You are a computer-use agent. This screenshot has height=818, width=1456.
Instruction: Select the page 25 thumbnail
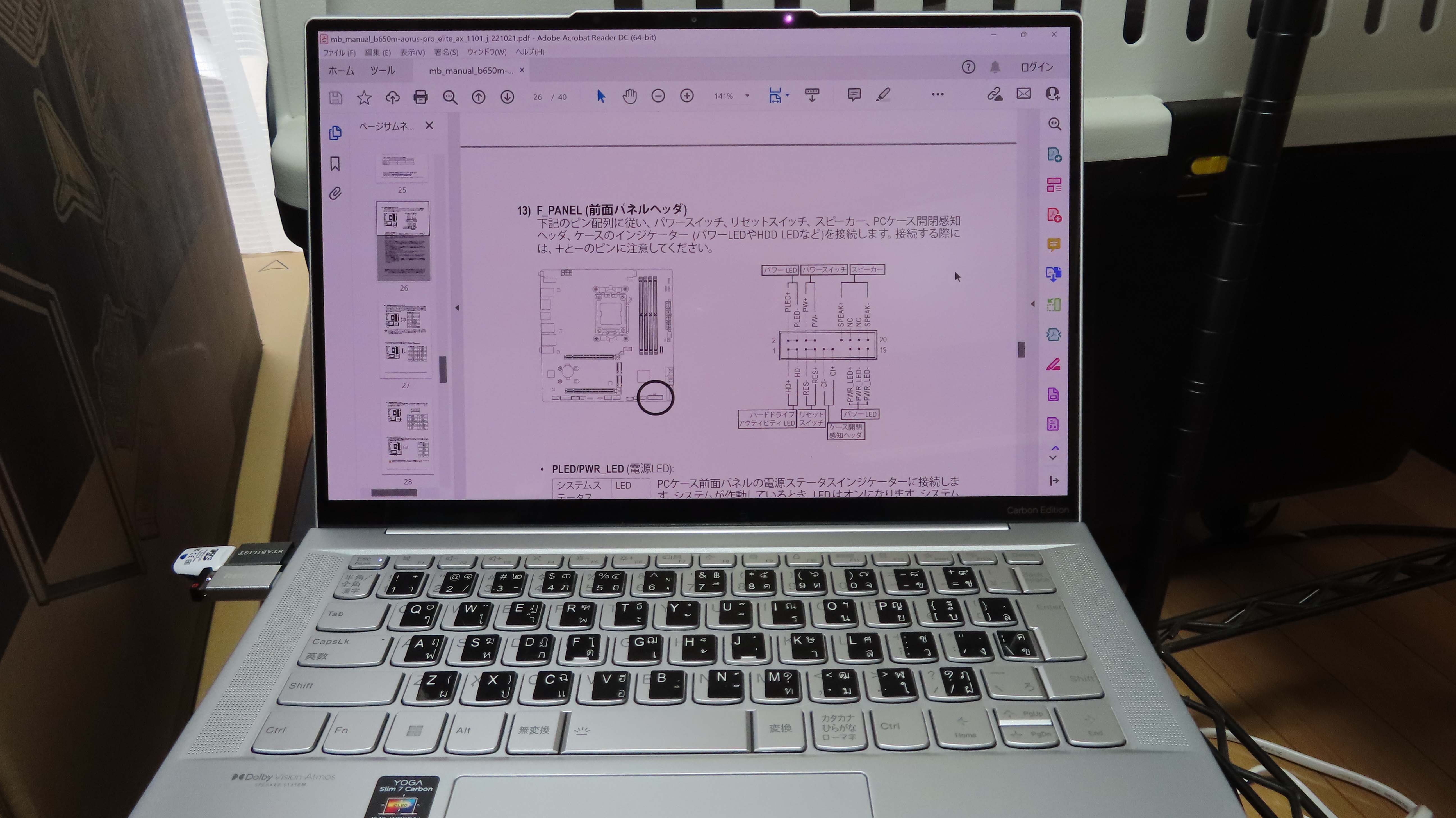402,168
